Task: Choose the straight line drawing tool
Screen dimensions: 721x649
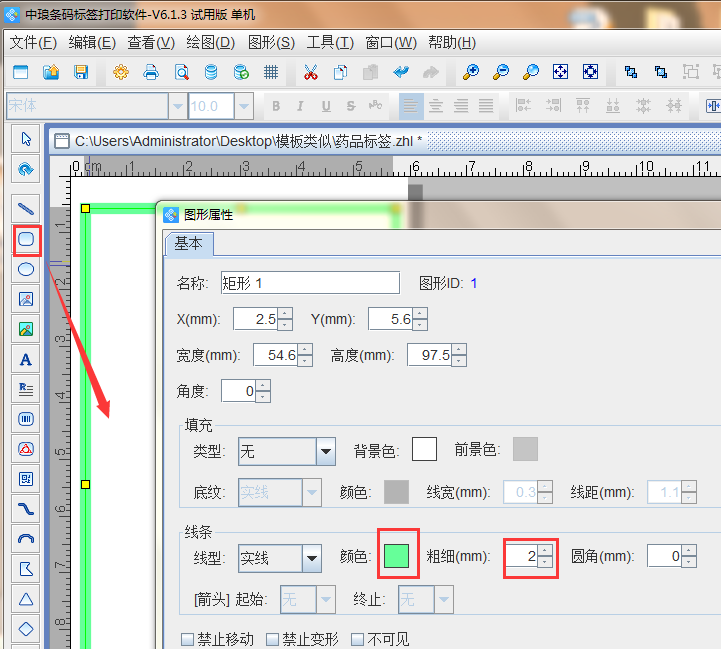Action: coord(26,209)
